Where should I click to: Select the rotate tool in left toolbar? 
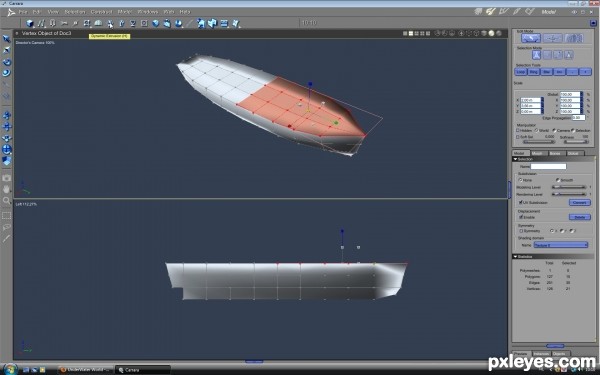7,62
